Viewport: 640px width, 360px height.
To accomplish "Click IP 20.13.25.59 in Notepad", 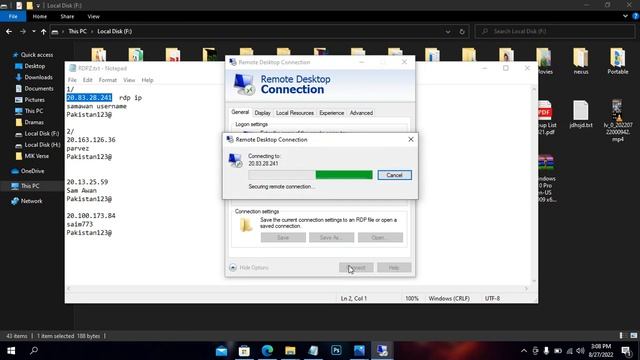I will pyautogui.click(x=87, y=182).
